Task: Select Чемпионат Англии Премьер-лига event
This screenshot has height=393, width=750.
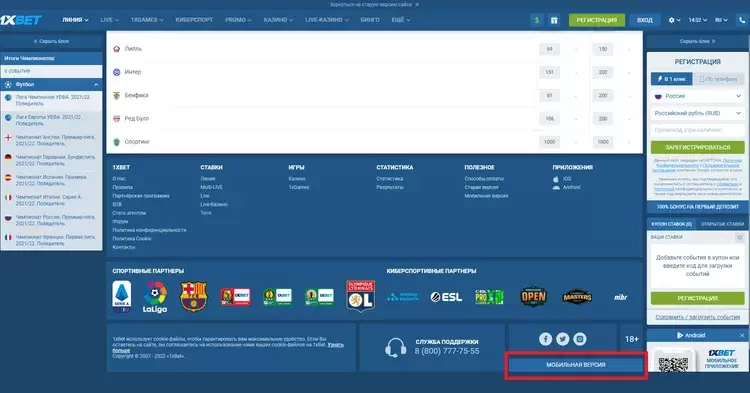Action: (x=51, y=140)
